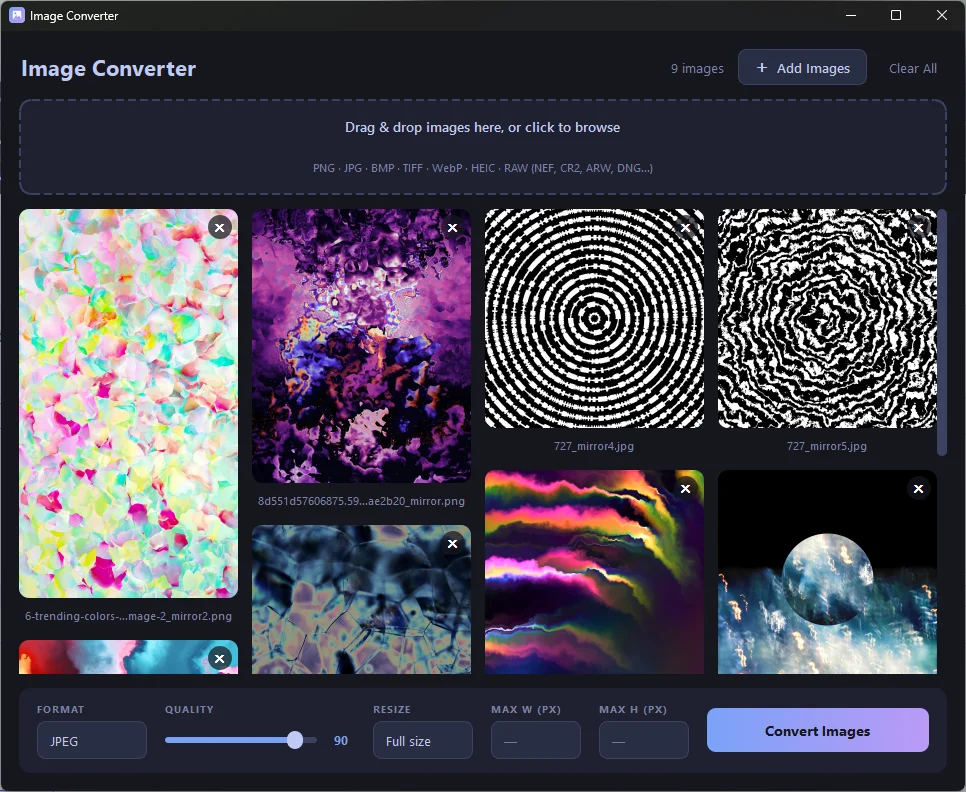966x792 pixels.
Task: Open the Format dropdown showing JPEG
Action: [92, 740]
